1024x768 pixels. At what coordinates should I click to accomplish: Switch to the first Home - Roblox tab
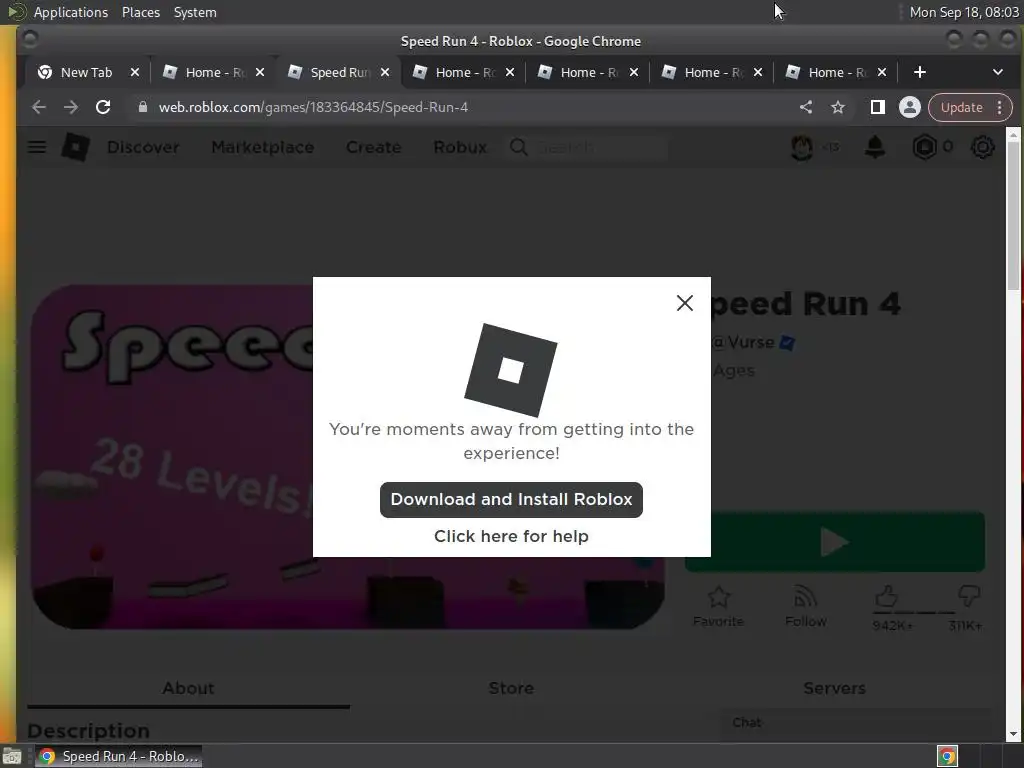[x=204, y=72]
